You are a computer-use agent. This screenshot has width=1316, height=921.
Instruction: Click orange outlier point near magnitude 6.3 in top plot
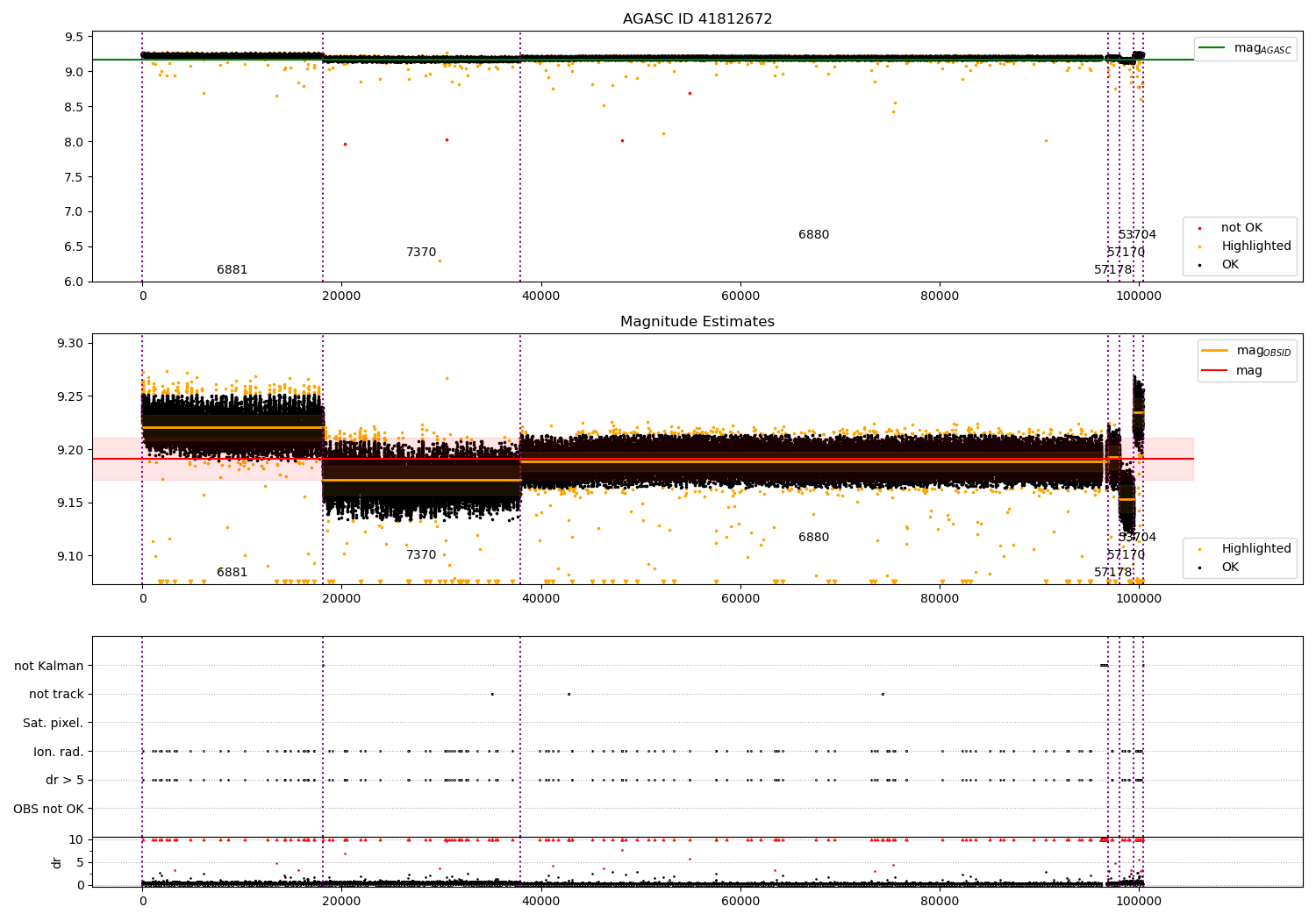440,261
